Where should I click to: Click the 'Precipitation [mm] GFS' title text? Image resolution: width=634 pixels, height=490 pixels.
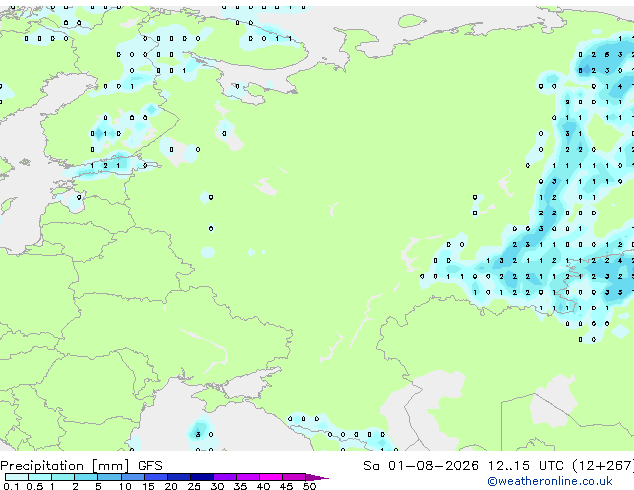(x=81, y=466)
